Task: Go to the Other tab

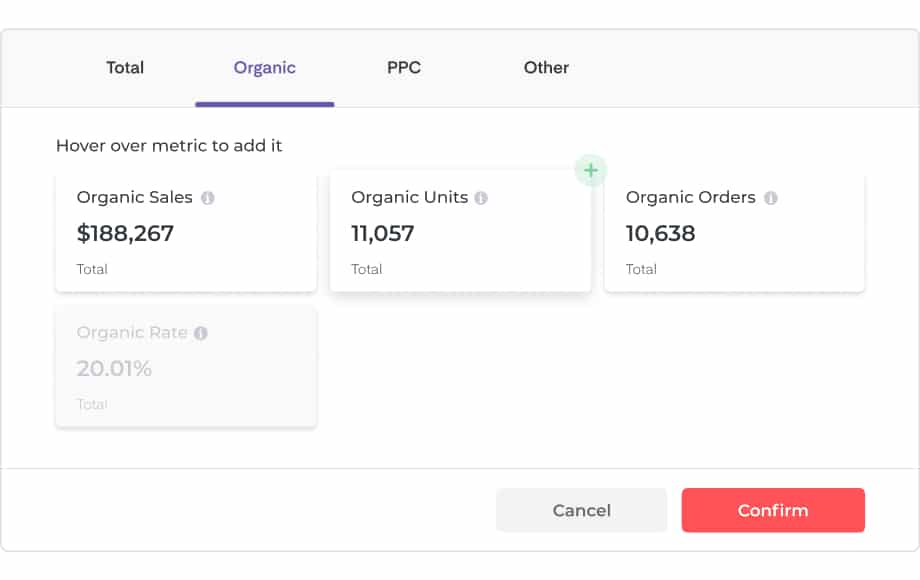Action: point(546,68)
